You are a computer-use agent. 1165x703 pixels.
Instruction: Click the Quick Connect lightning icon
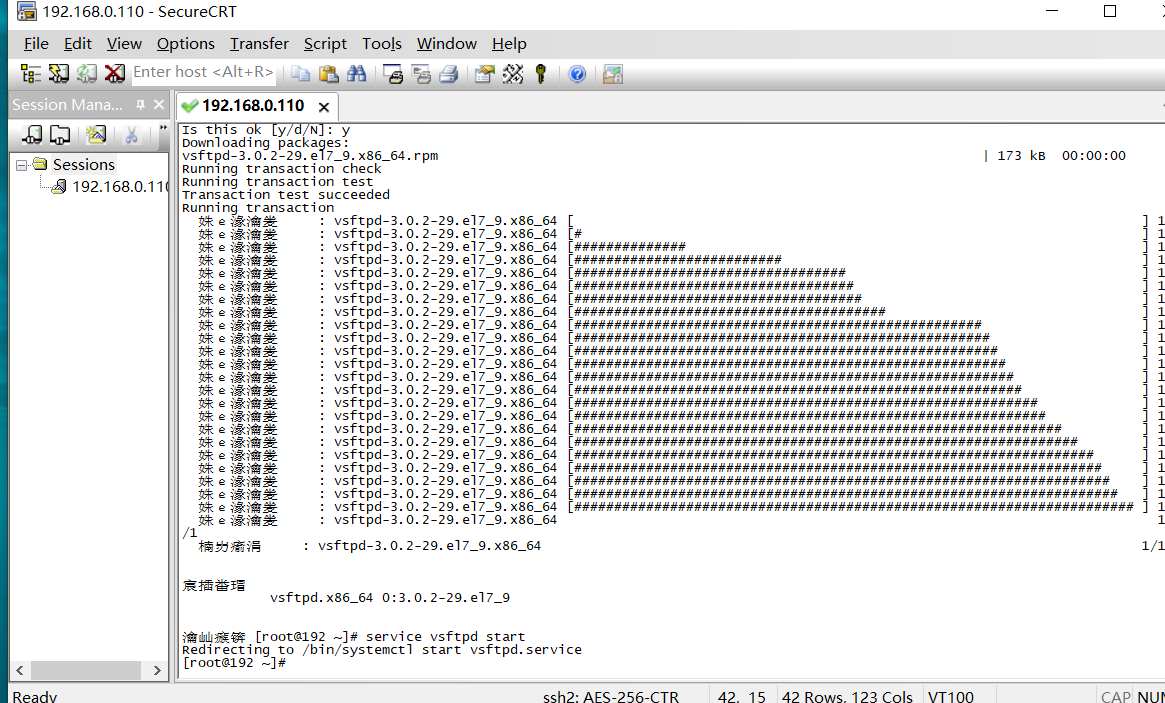[59, 74]
